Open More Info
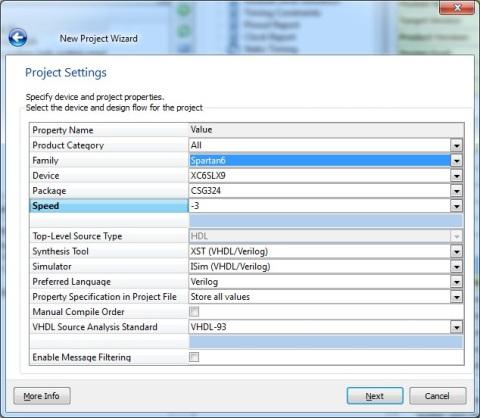Viewport: 480px width, 418px height. (x=42, y=396)
